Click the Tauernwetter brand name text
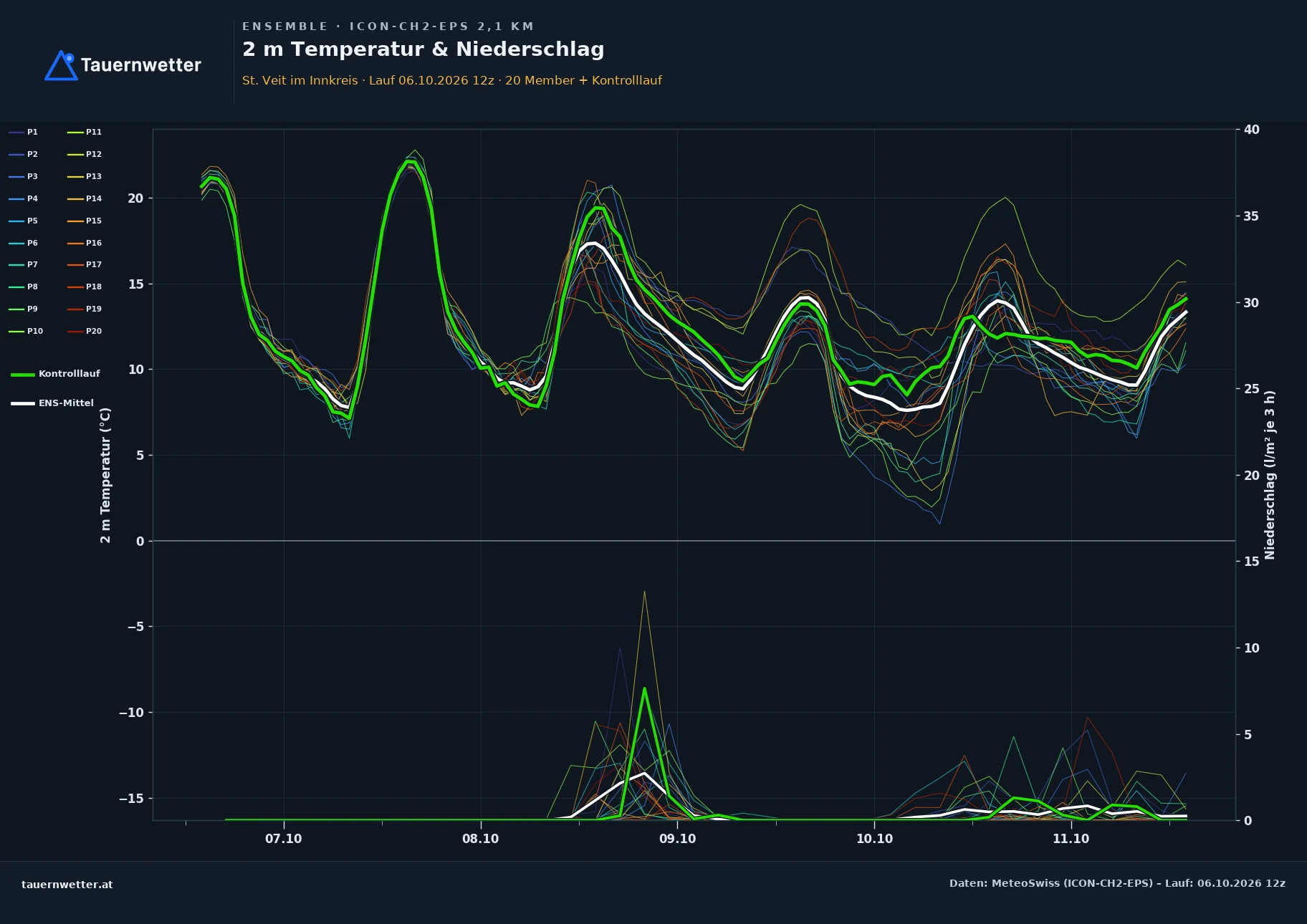The image size is (1307, 924). [141, 65]
